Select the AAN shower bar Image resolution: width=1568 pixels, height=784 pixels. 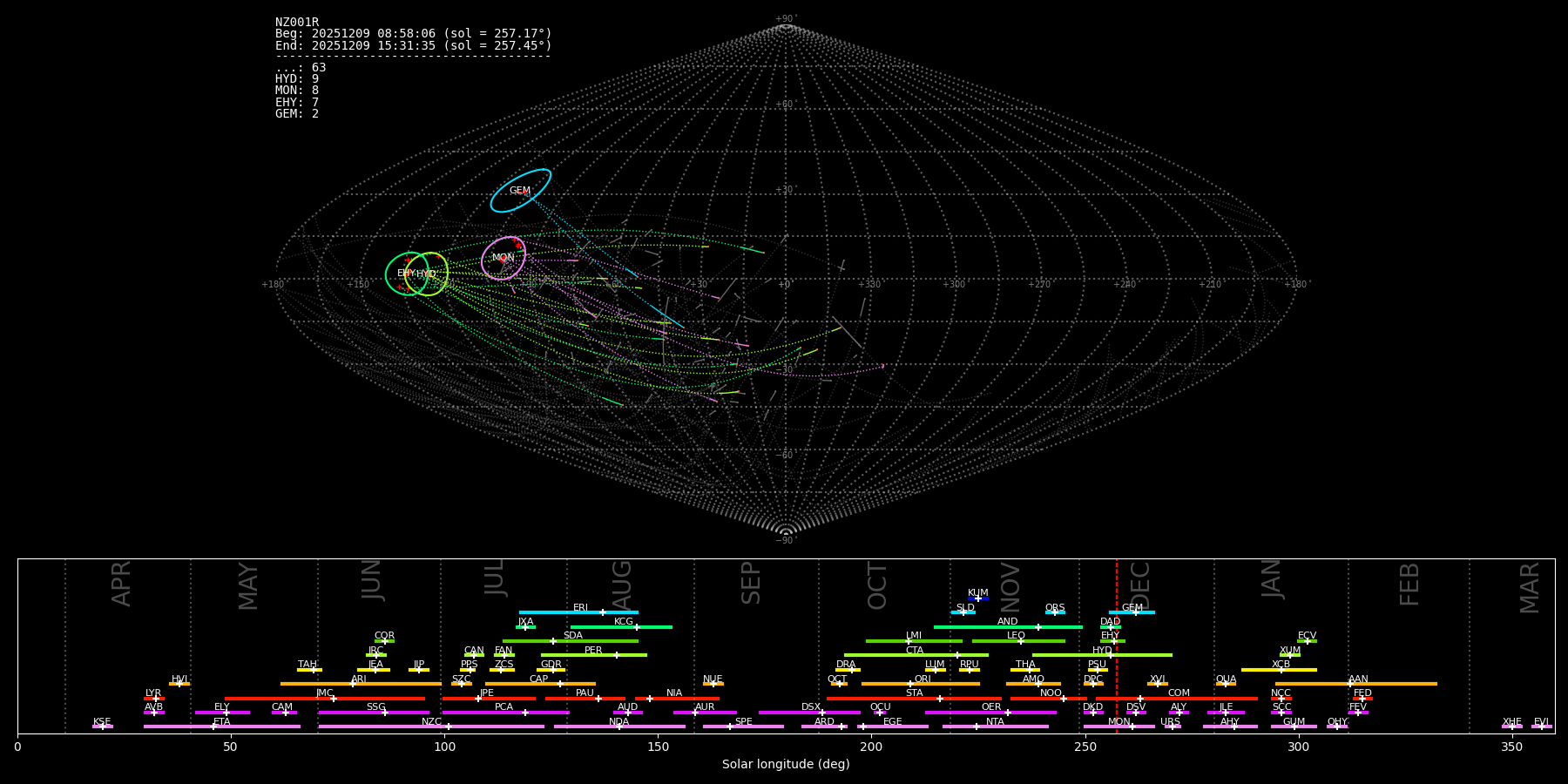[1356, 684]
